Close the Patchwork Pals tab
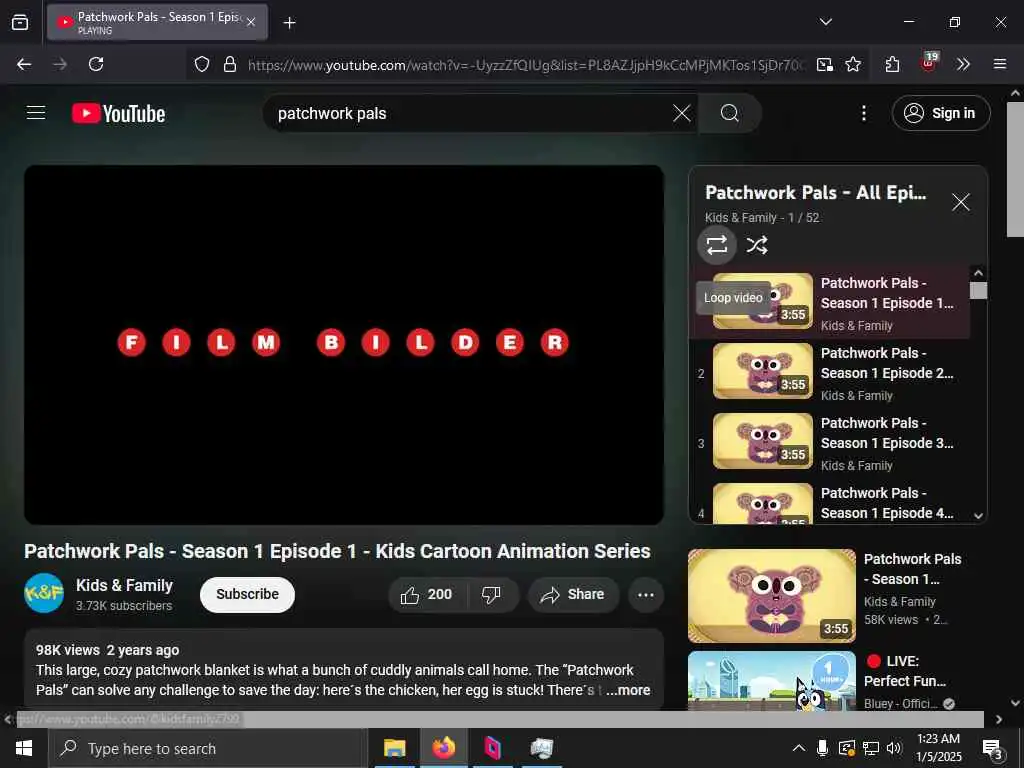The width and height of the screenshot is (1024, 768). 251,22
